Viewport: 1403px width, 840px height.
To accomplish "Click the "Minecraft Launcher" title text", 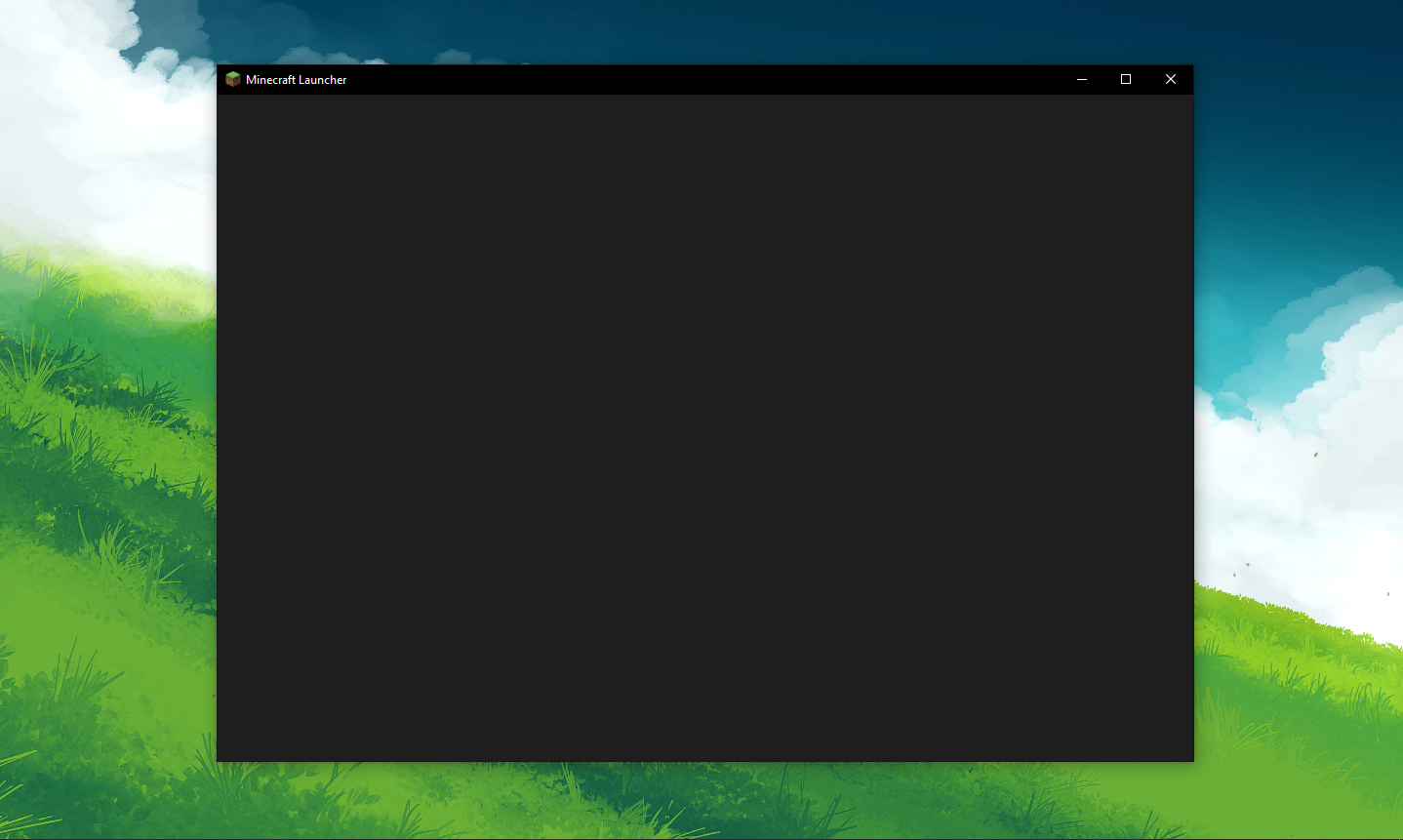I will [x=296, y=80].
